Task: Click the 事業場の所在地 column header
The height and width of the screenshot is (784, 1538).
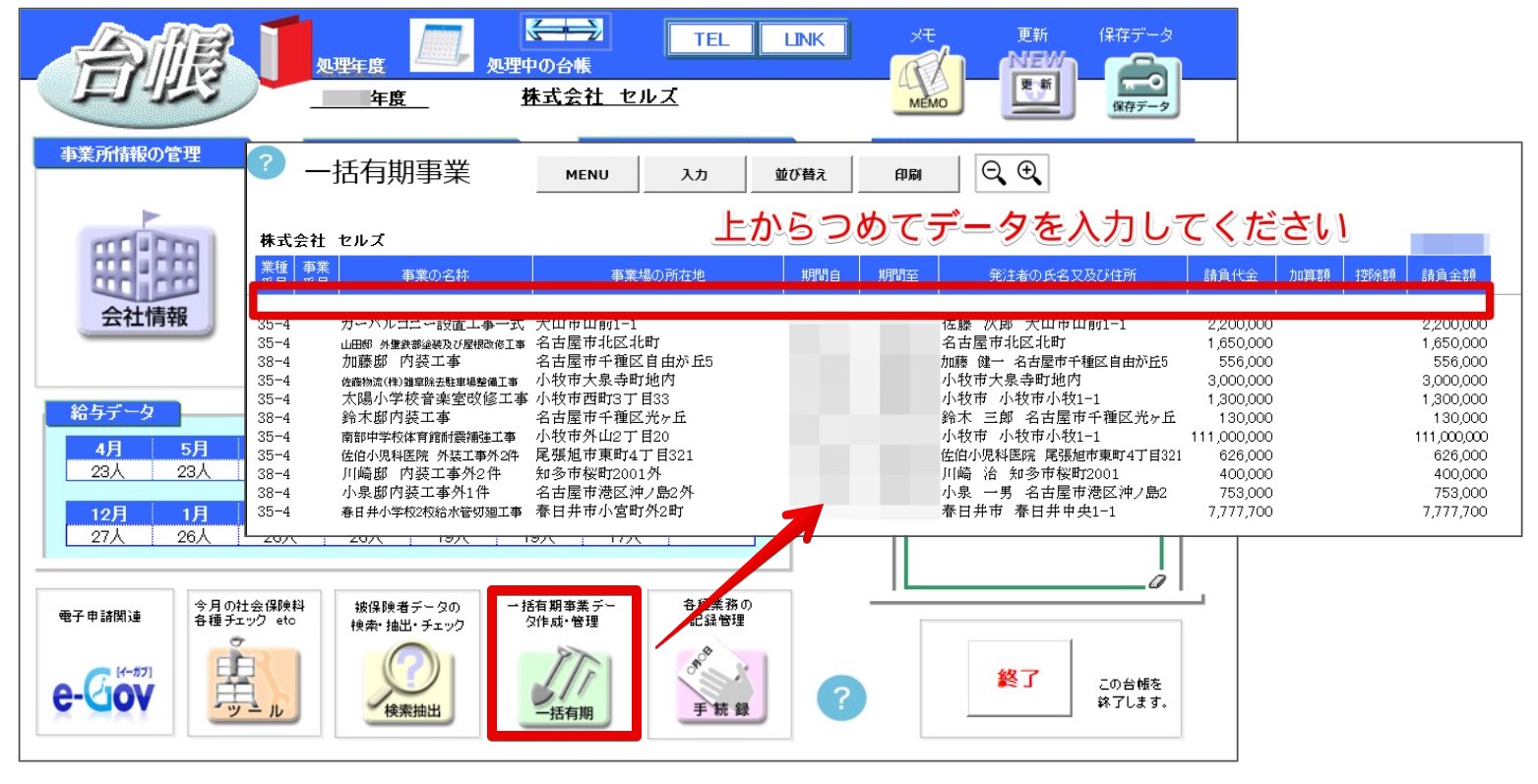Action: coord(657,274)
